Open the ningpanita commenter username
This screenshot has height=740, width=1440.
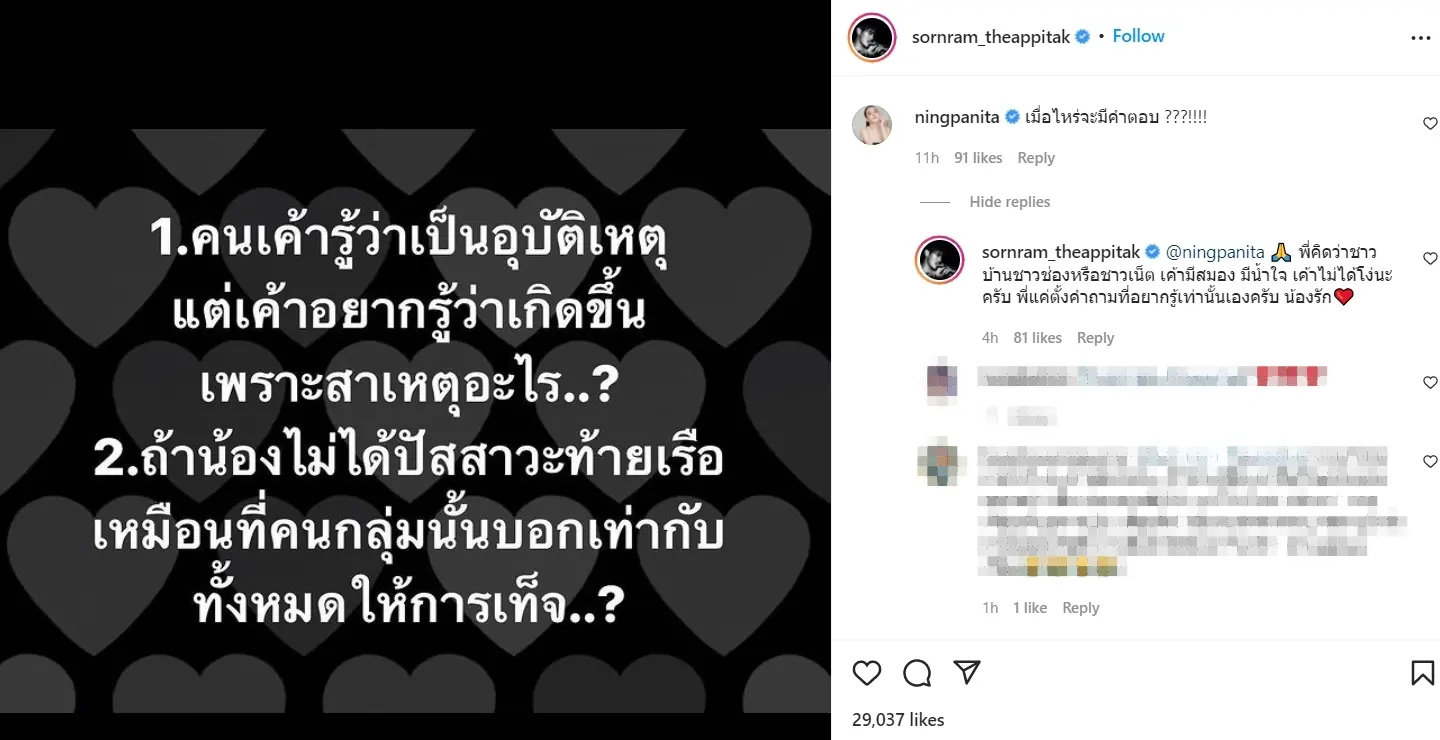click(957, 117)
